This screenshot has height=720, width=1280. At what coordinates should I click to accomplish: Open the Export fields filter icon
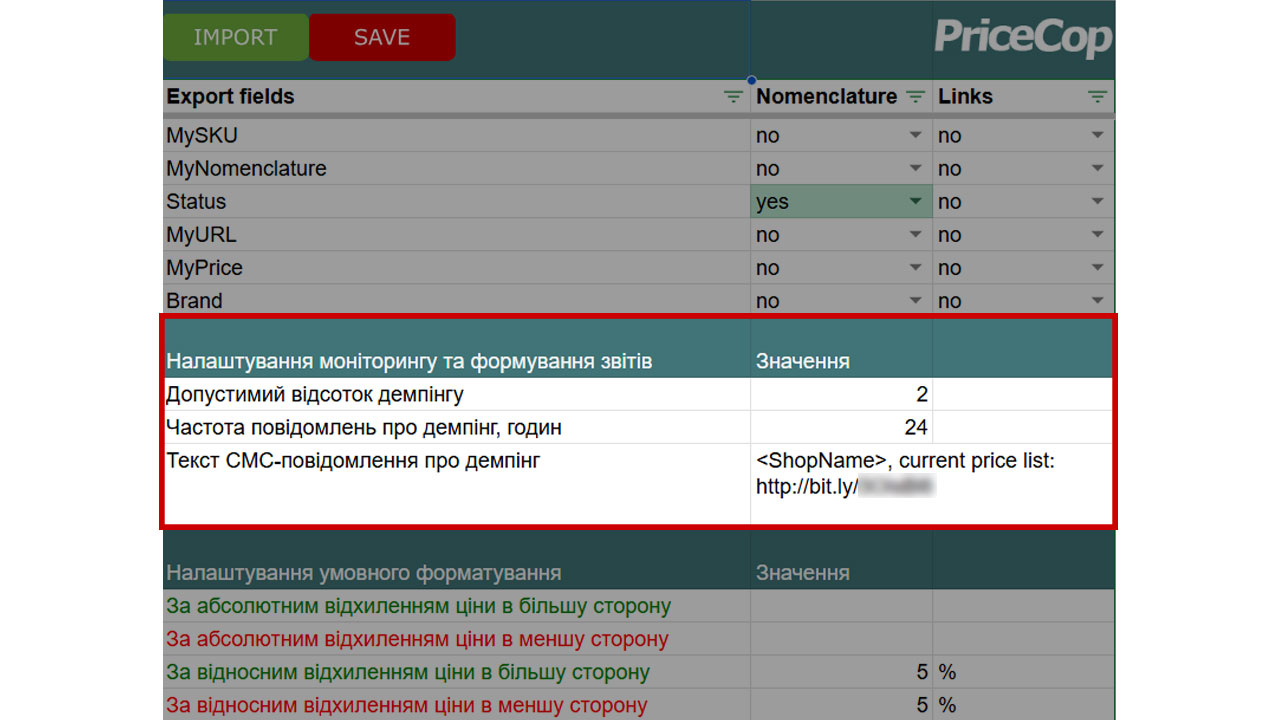pos(733,96)
